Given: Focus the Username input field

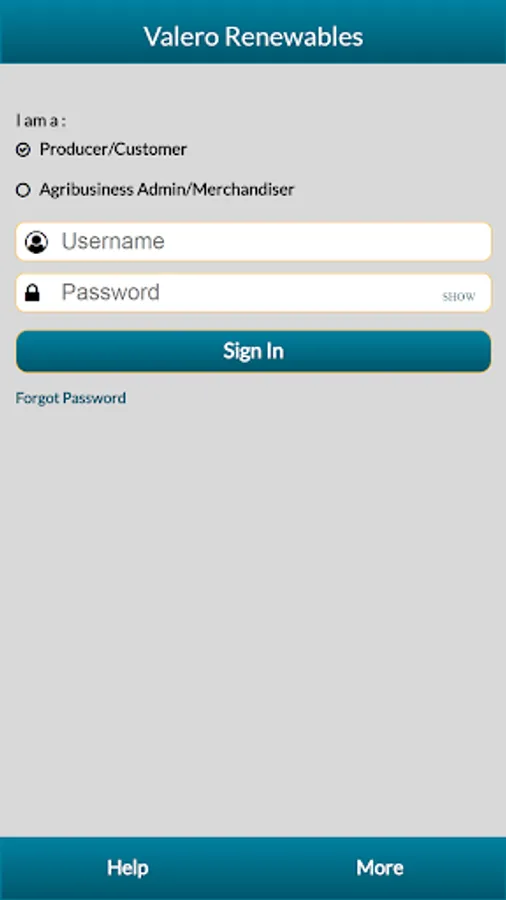Looking at the screenshot, I should point(254,242).
